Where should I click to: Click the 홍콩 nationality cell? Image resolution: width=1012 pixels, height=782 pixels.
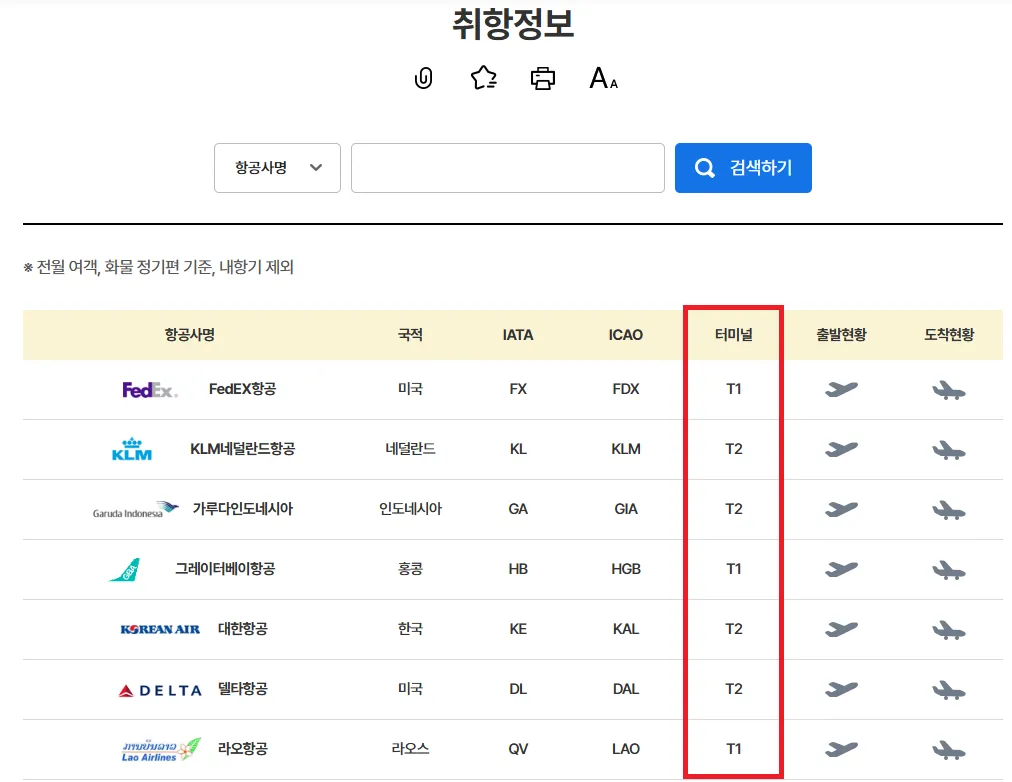click(410, 569)
